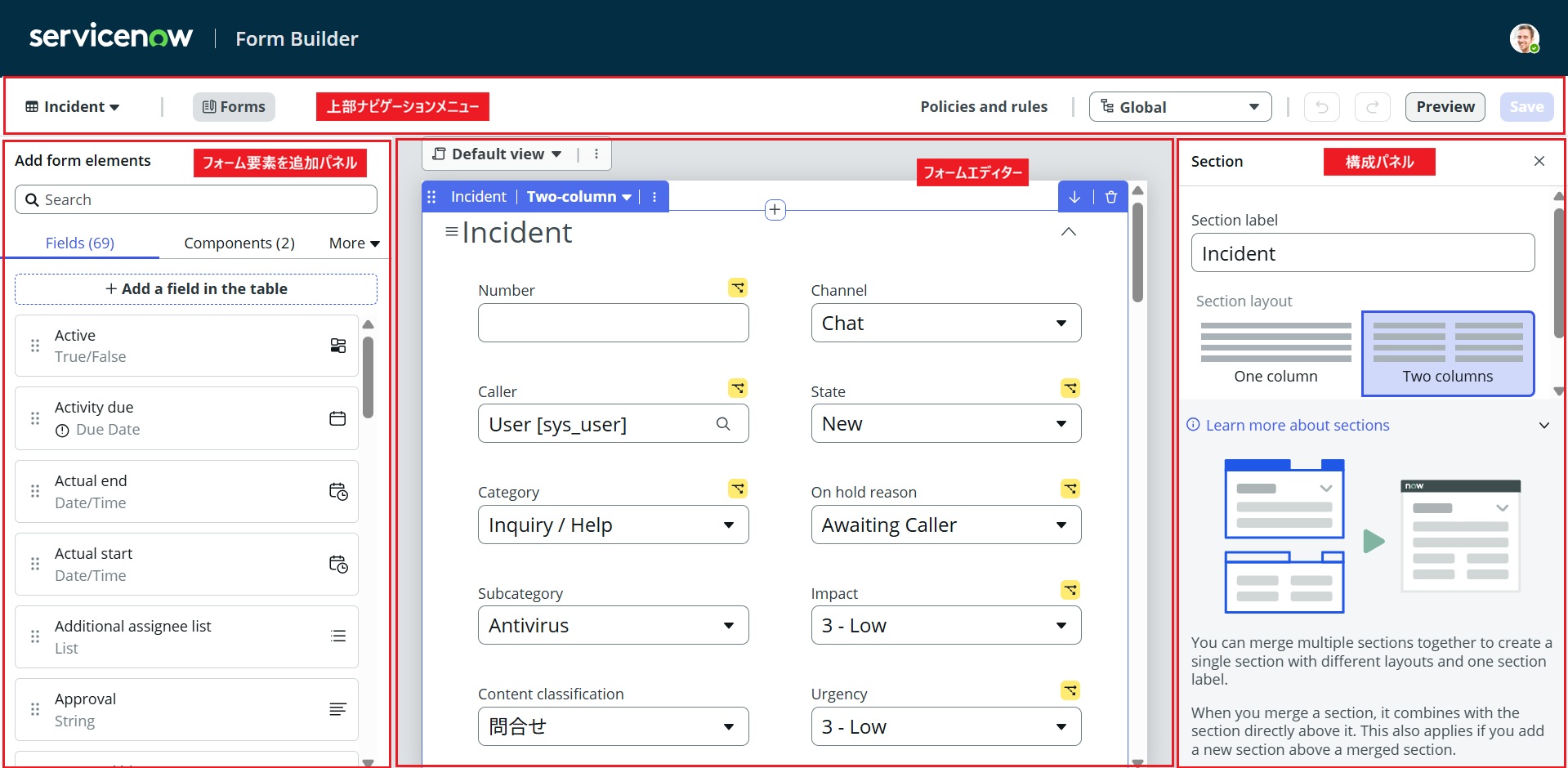Click the plus icon to add section
Screen dimensions: 1568x768
(x=775, y=210)
